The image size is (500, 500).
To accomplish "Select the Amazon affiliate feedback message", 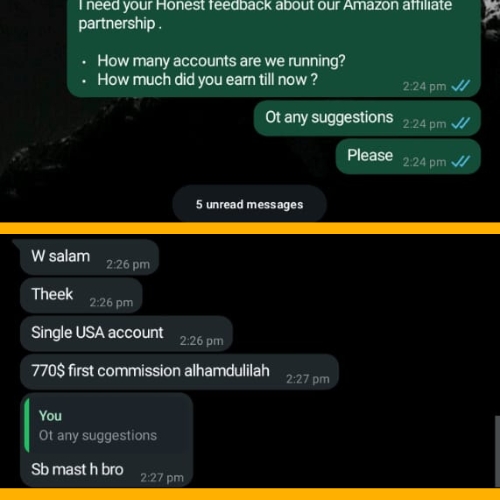I will [x=274, y=47].
